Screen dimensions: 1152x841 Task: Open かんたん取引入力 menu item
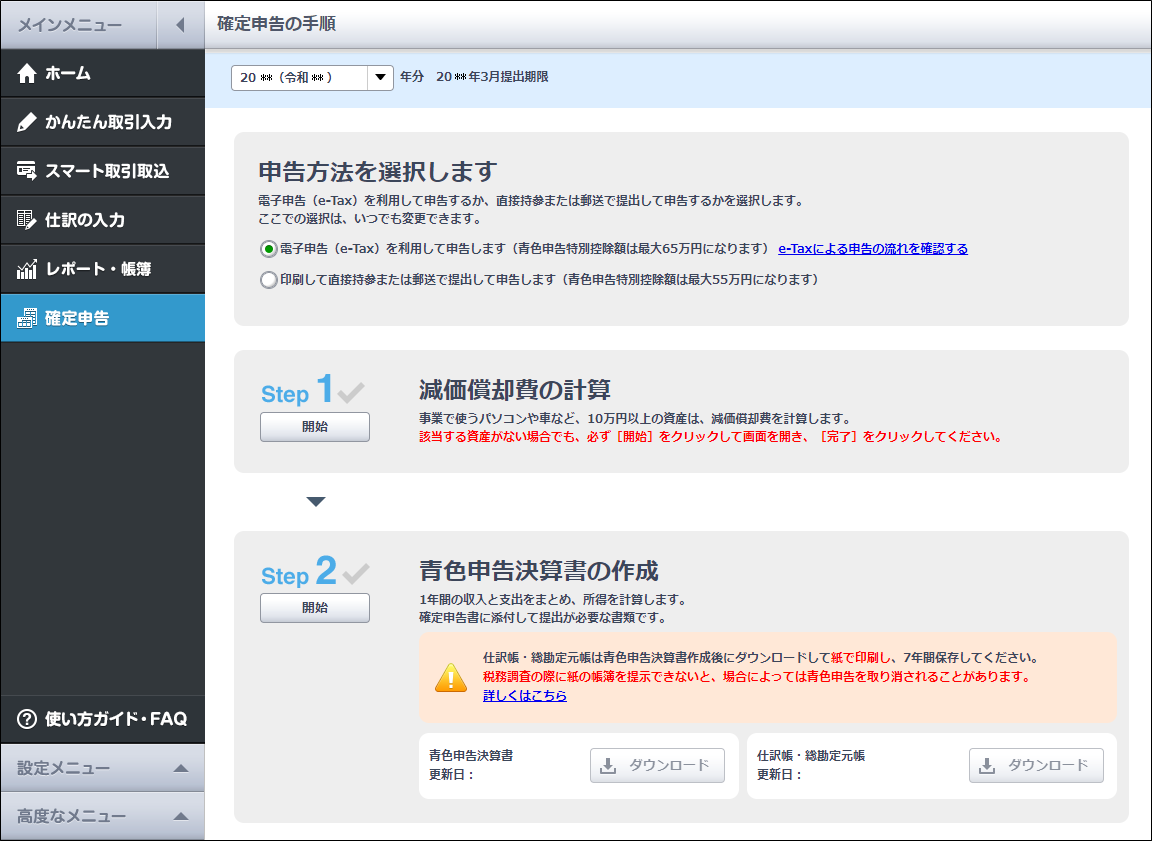click(103, 122)
